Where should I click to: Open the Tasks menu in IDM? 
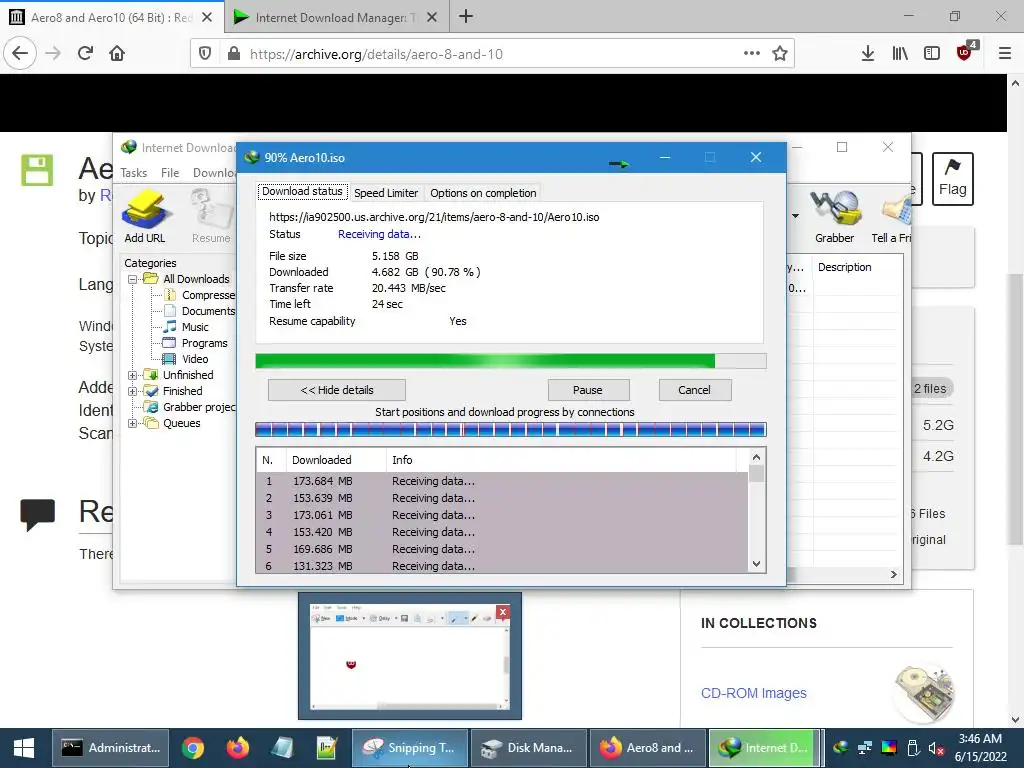point(133,172)
